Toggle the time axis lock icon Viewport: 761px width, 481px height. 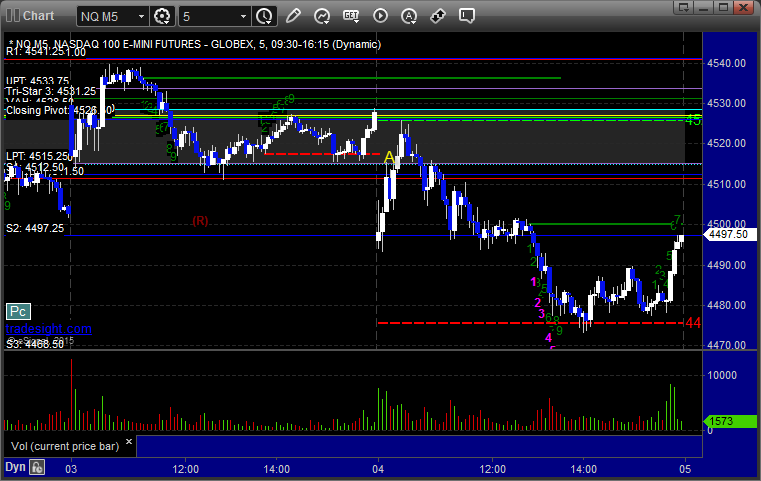37,468
